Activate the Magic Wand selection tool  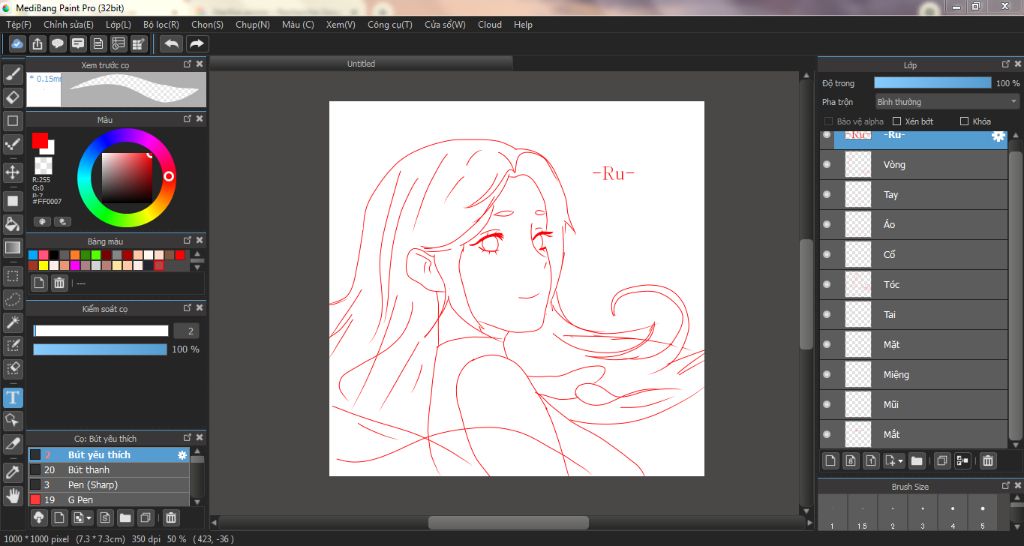tap(13, 322)
